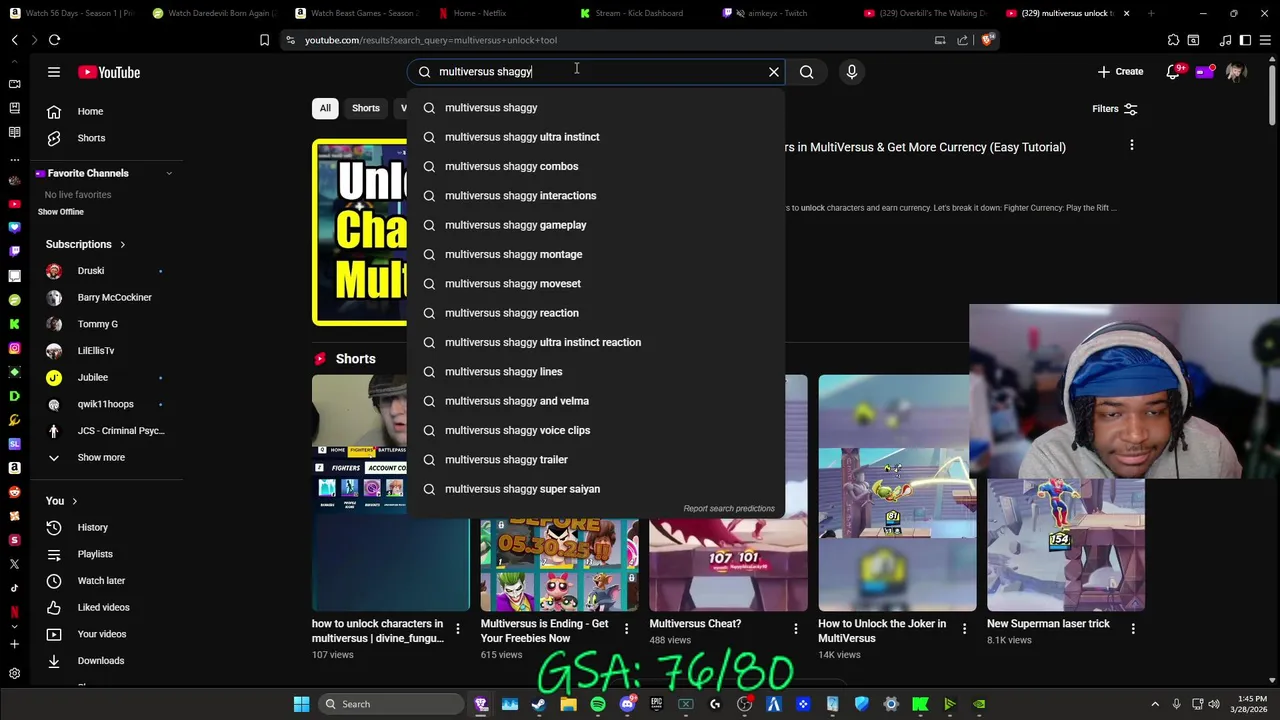Click Report search predictions link

point(729,508)
